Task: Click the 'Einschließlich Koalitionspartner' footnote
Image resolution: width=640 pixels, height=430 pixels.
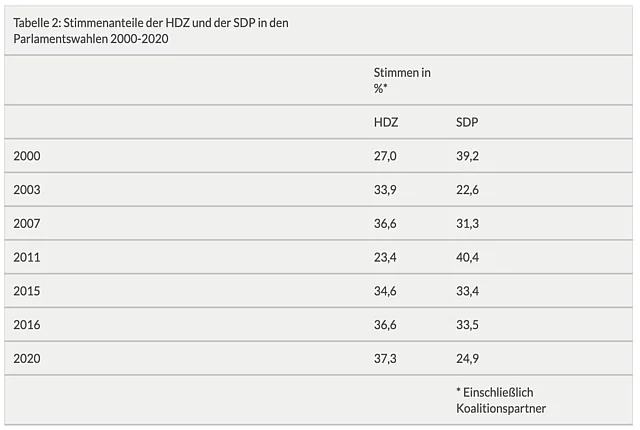Action: pyautogui.click(x=500, y=400)
